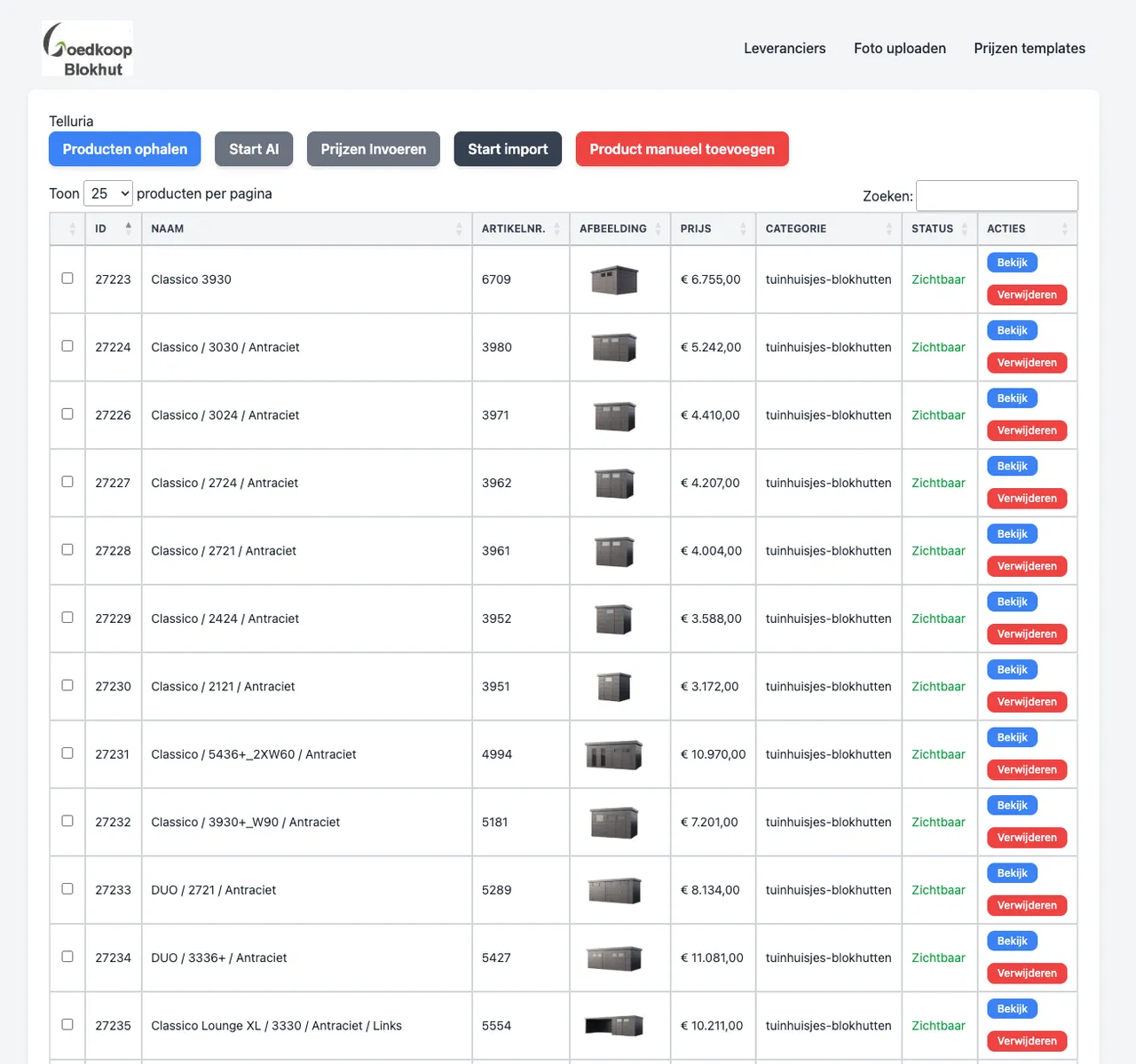Image resolution: width=1136 pixels, height=1064 pixels.
Task: Click Producten ophalen button
Action: pyautogui.click(x=125, y=149)
